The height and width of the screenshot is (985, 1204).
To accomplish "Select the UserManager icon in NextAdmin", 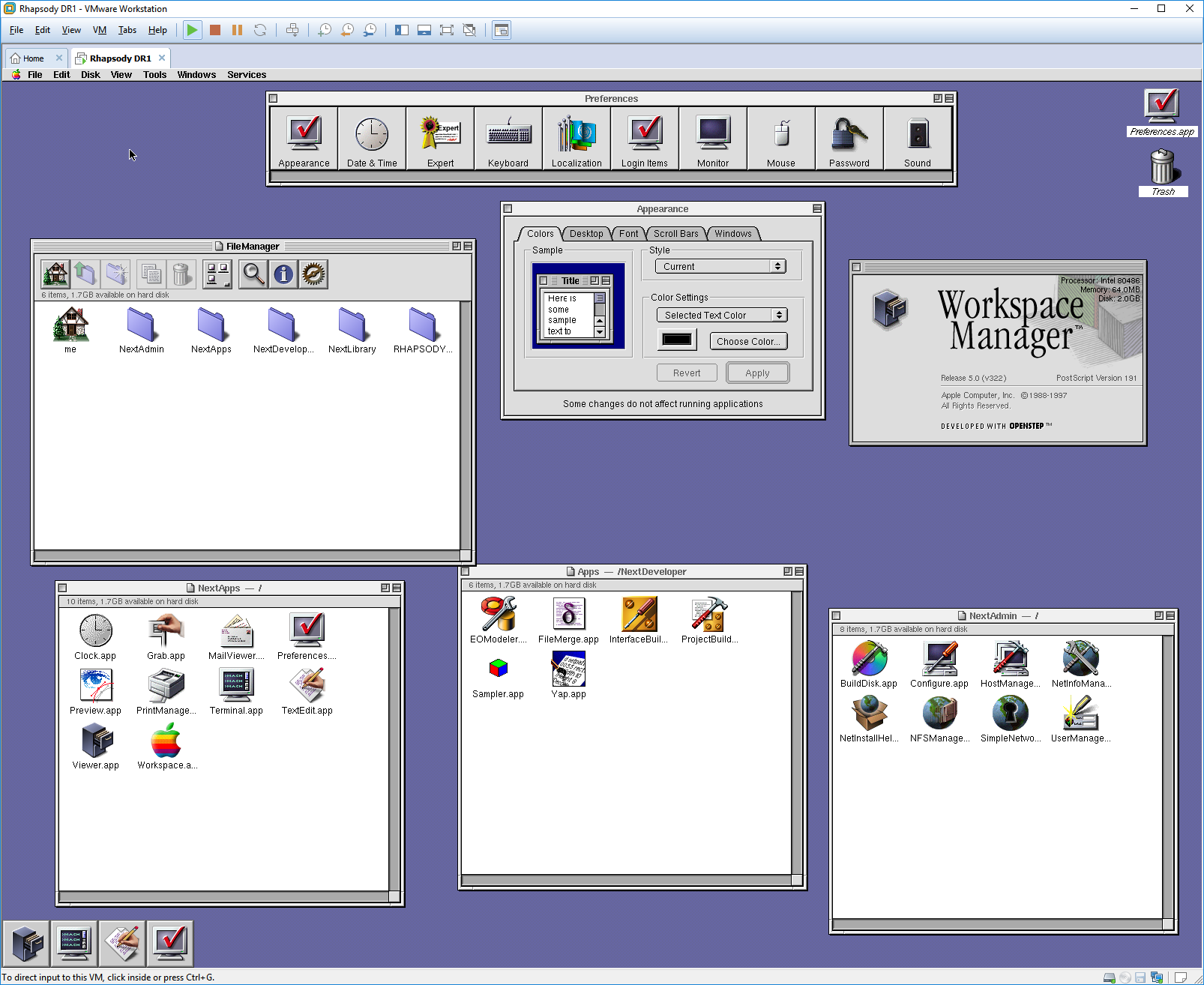I will pyautogui.click(x=1081, y=719).
